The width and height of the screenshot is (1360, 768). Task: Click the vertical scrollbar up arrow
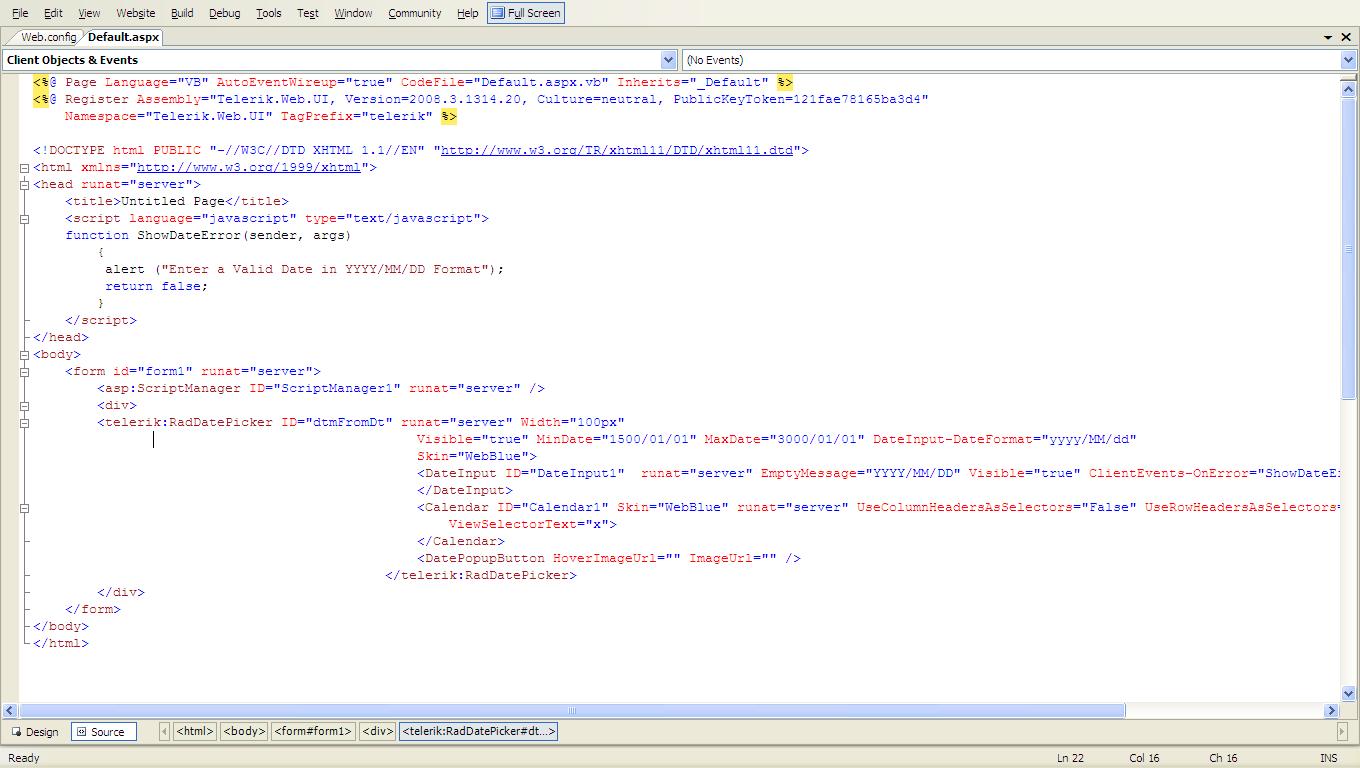(1349, 88)
